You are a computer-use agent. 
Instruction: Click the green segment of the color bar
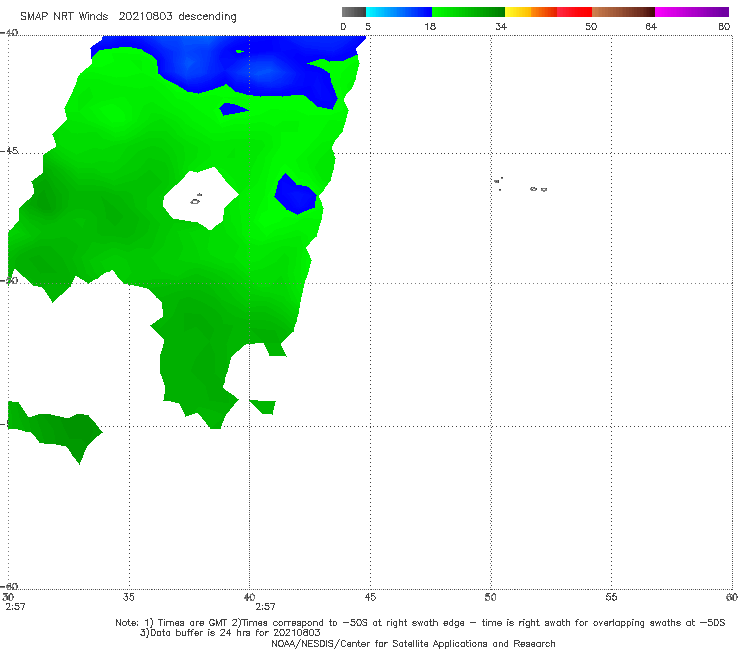468,12
